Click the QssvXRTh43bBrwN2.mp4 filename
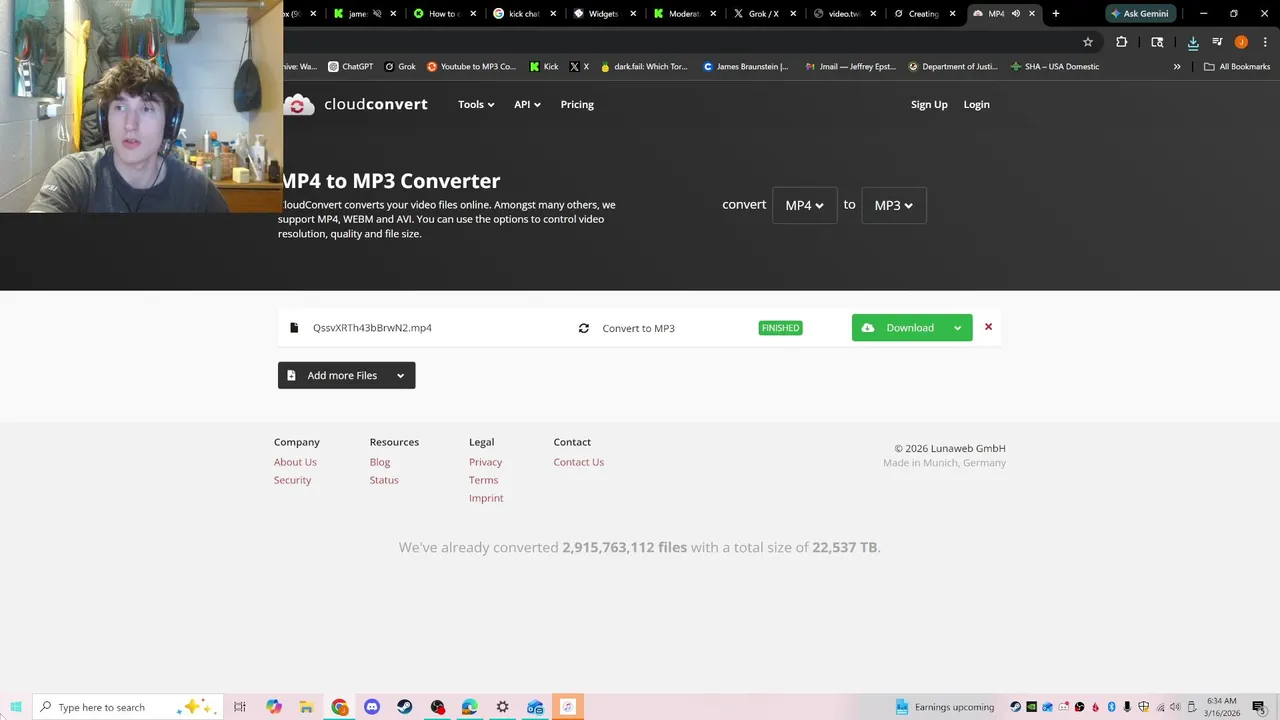This screenshot has height=720, width=1280. [x=372, y=328]
